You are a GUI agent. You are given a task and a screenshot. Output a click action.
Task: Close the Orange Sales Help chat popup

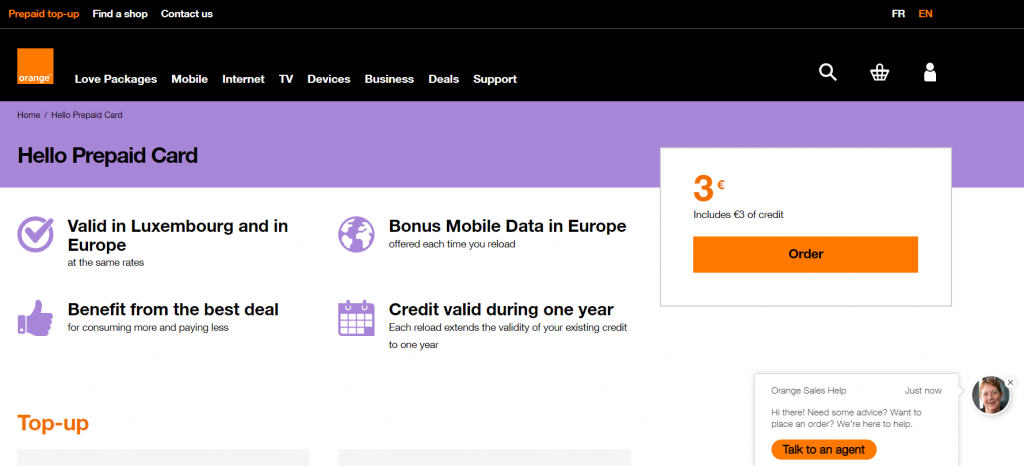pos(1010,382)
